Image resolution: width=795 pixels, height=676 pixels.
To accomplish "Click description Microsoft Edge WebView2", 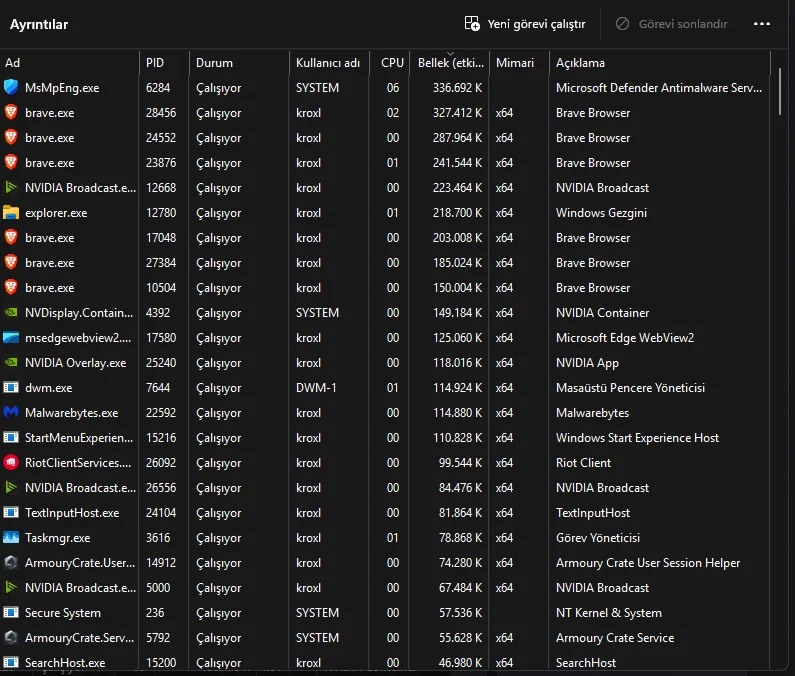I will (625, 338).
